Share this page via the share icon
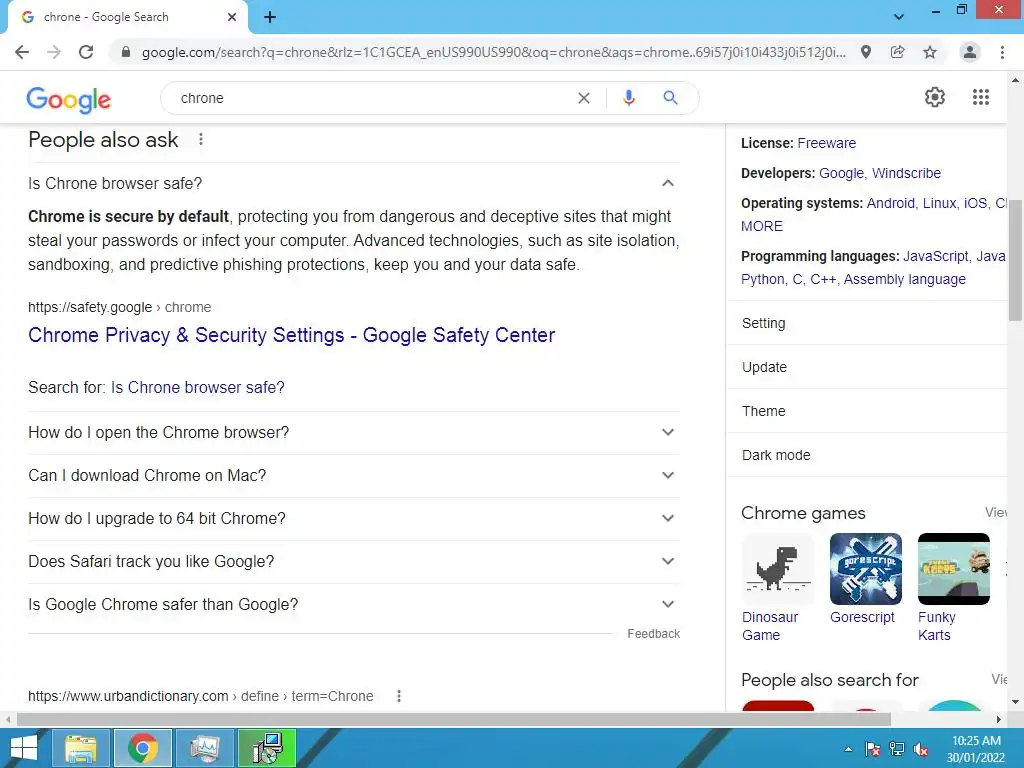Image resolution: width=1024 pixels, height=768 pixels. pyautogui.click(x=898, y=52)
